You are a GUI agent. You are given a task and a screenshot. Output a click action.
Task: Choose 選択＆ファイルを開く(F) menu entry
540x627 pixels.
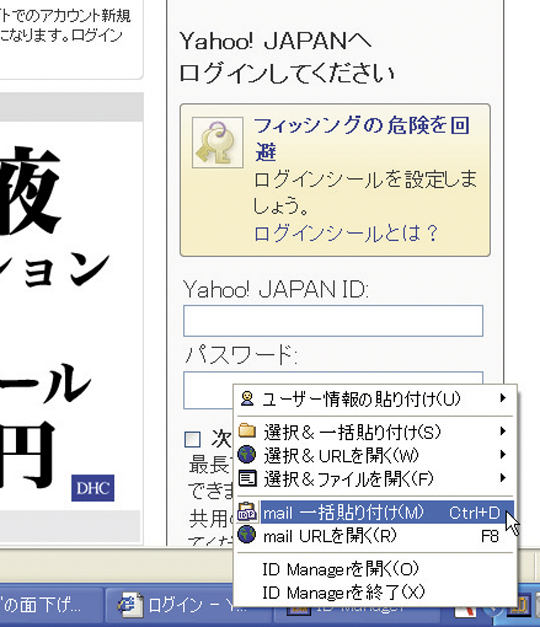(375, 478)
